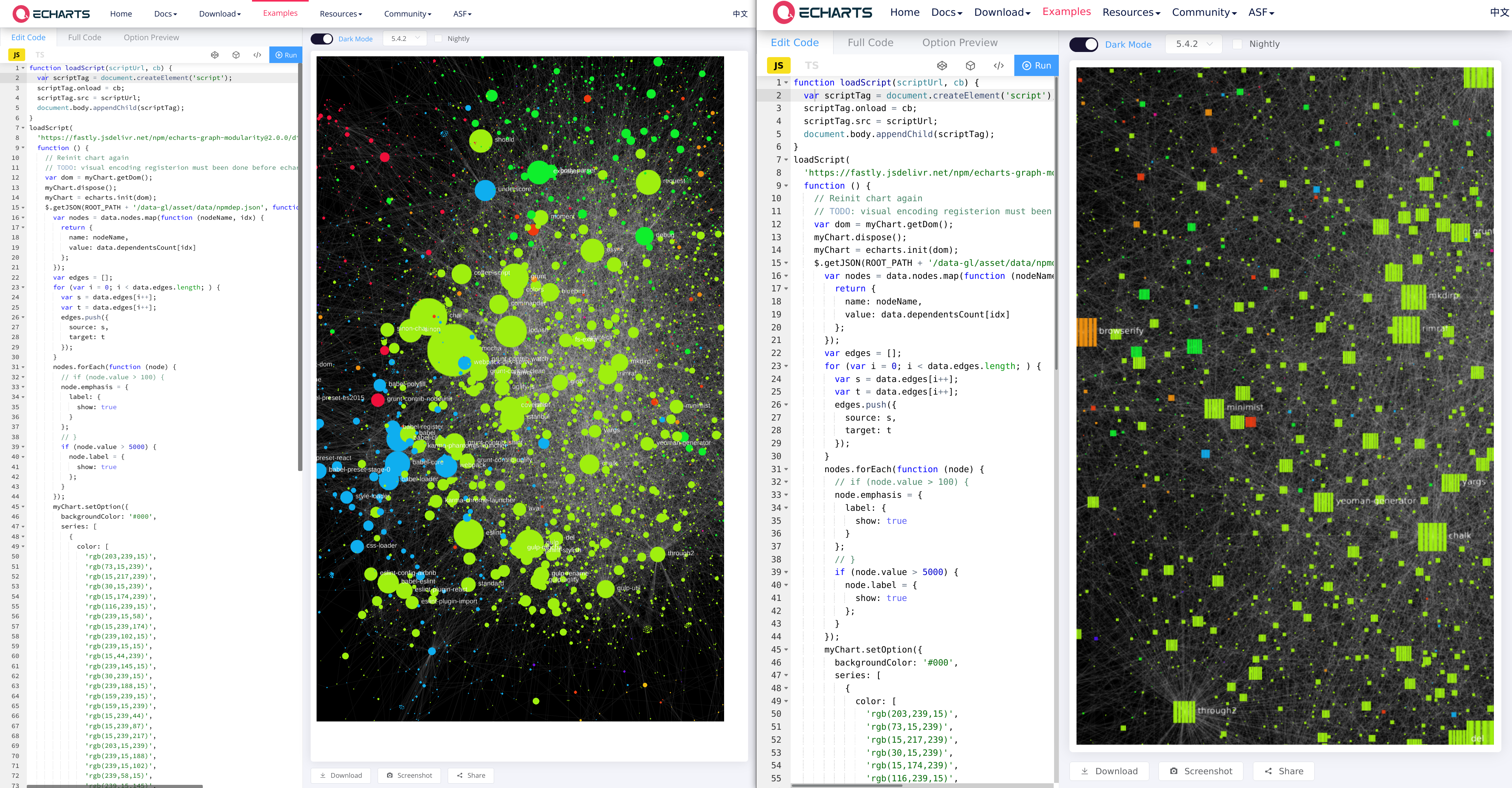This screenshot has height=788, width=1512.
Task: Open Full Code tab in left window
Action: click(85, 37)
